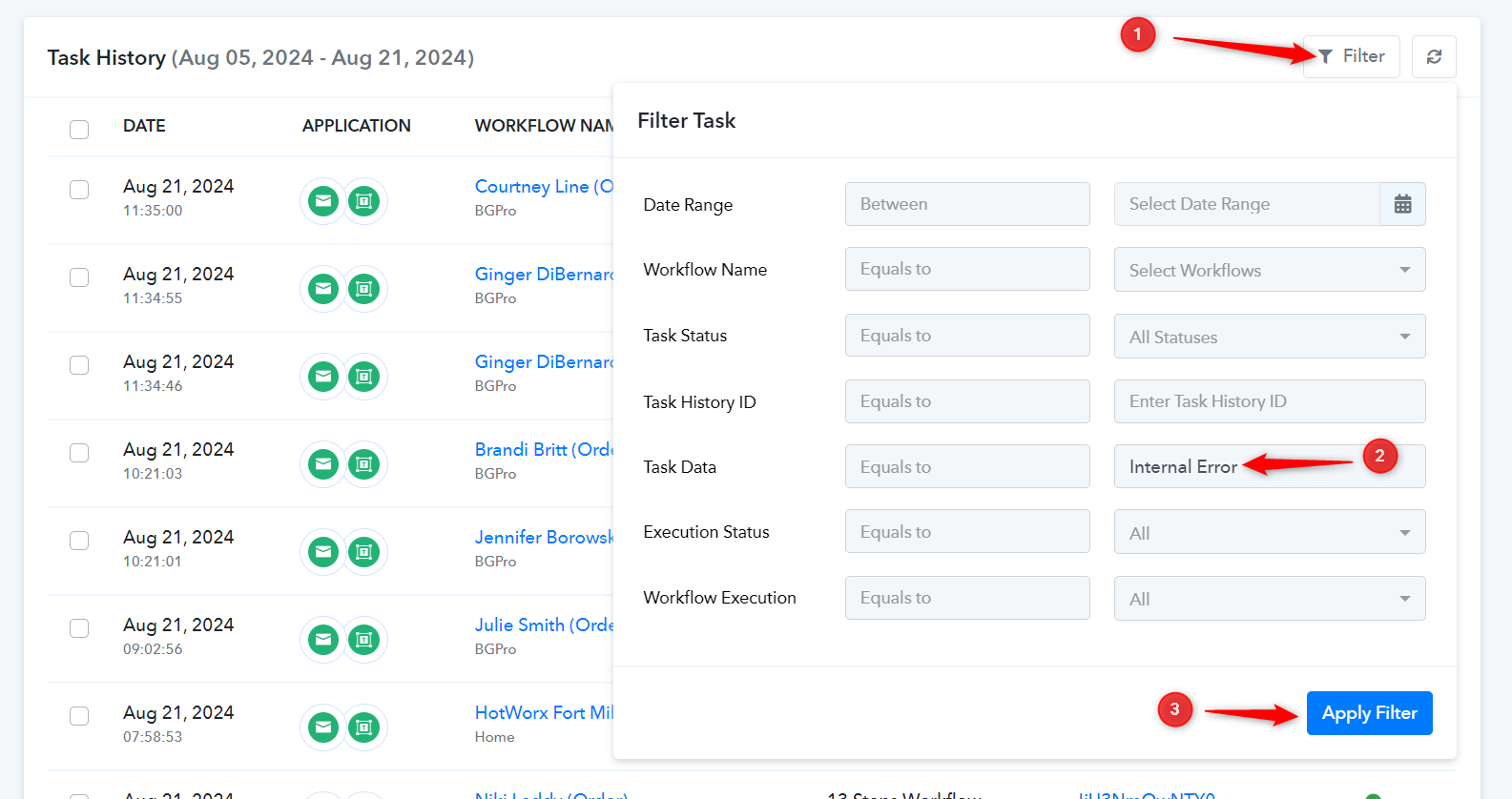Click second app icon in 11:34:55 row

click(x=363, y=289)
